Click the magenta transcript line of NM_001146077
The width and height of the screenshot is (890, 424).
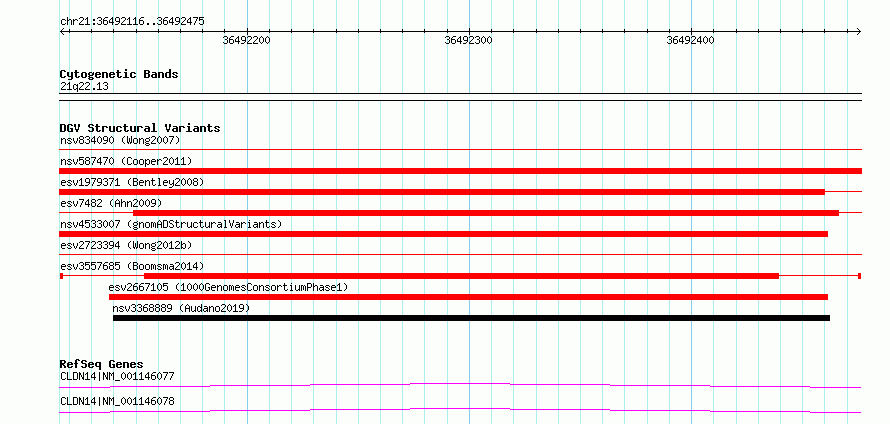coord(460,385)
